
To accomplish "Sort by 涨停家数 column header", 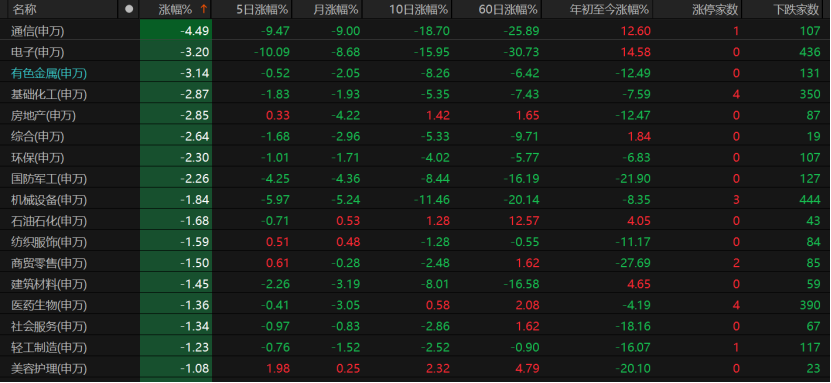I will [x=715, y=9].
